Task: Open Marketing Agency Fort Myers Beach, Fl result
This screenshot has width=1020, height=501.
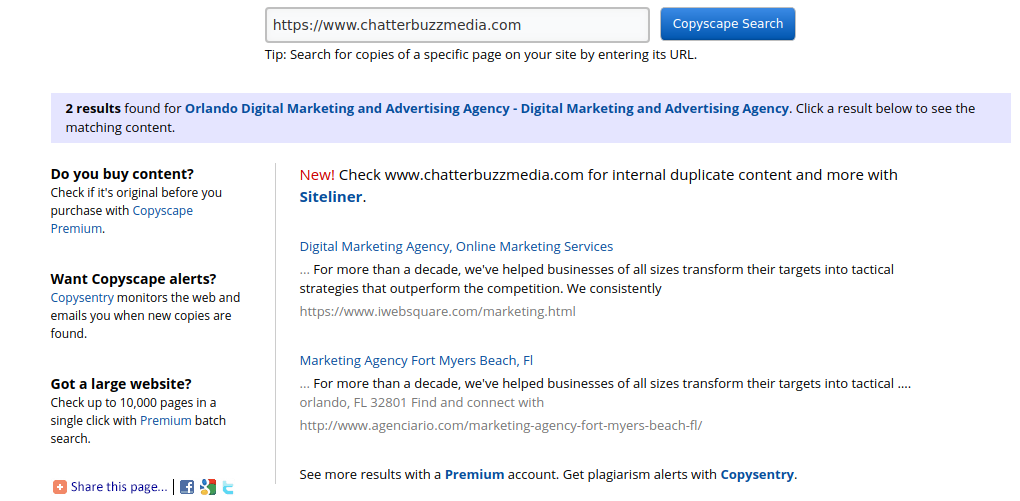Action: [416, 360]
